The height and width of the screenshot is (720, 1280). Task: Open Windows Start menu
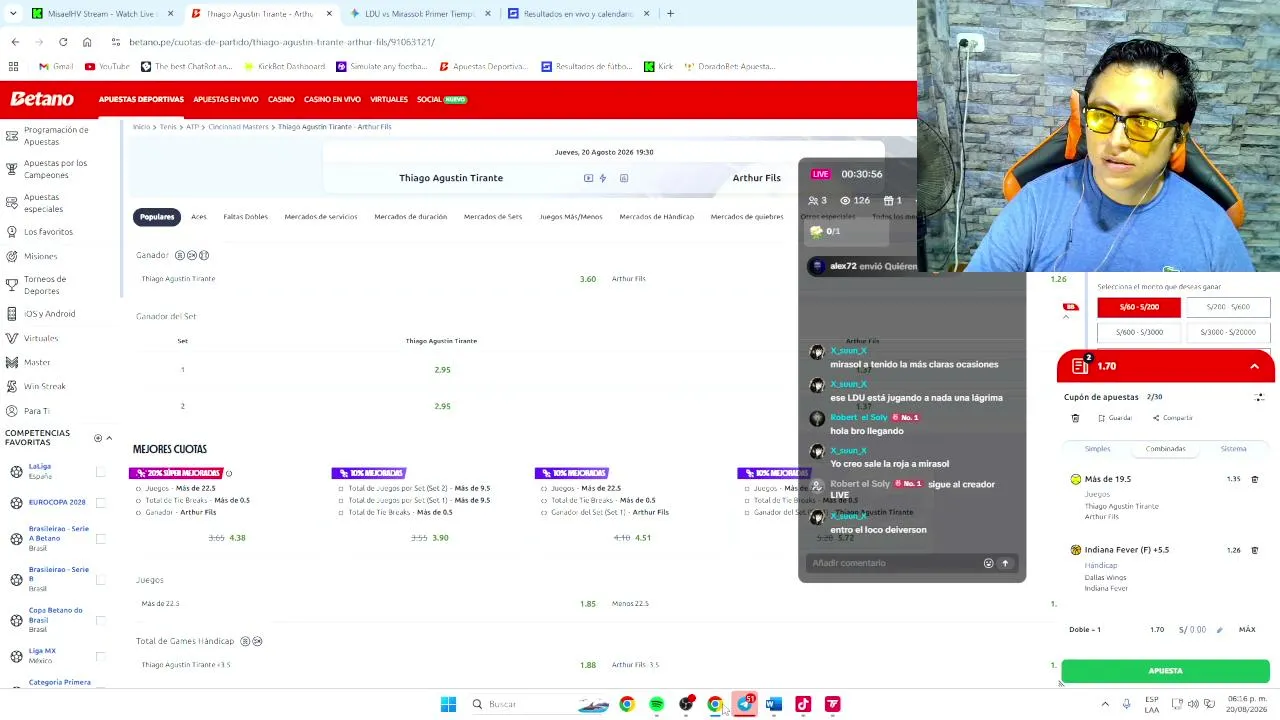[x=448, y=704]
